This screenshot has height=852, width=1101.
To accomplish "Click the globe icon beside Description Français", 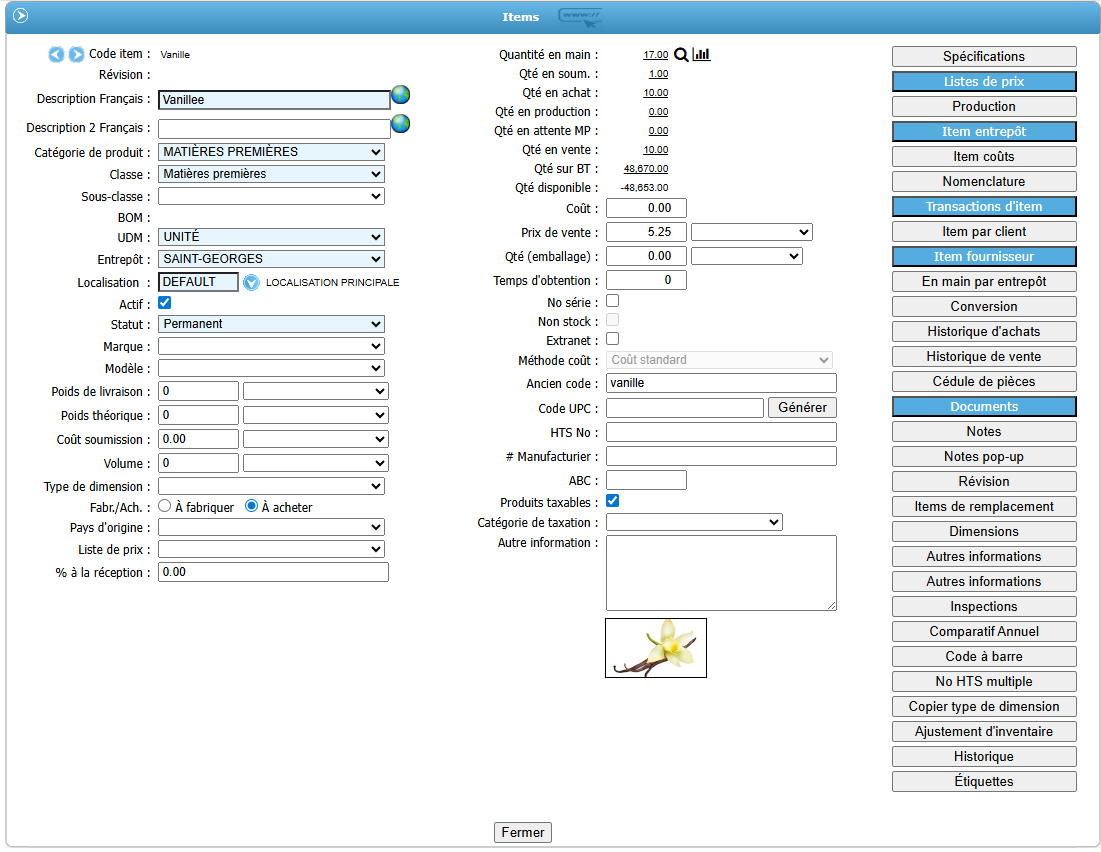I will click(401, 95).
